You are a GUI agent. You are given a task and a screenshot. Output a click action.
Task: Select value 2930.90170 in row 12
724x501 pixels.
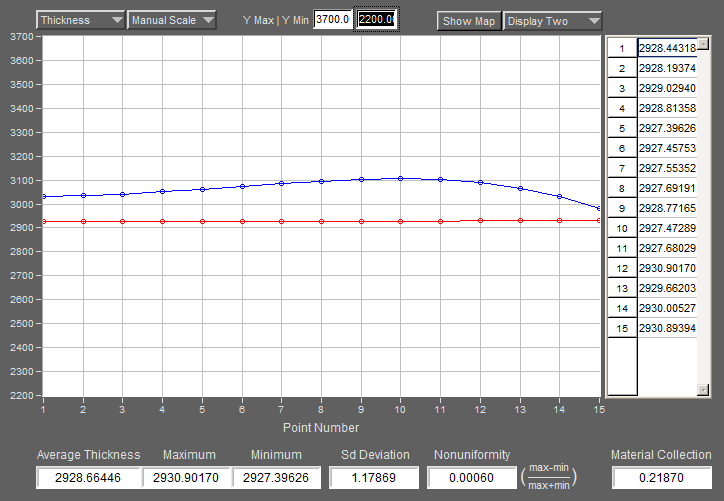click(667, 268)
